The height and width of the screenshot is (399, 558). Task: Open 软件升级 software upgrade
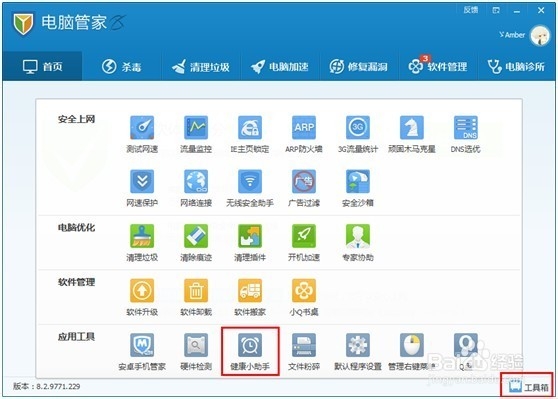tap(142, 298)
